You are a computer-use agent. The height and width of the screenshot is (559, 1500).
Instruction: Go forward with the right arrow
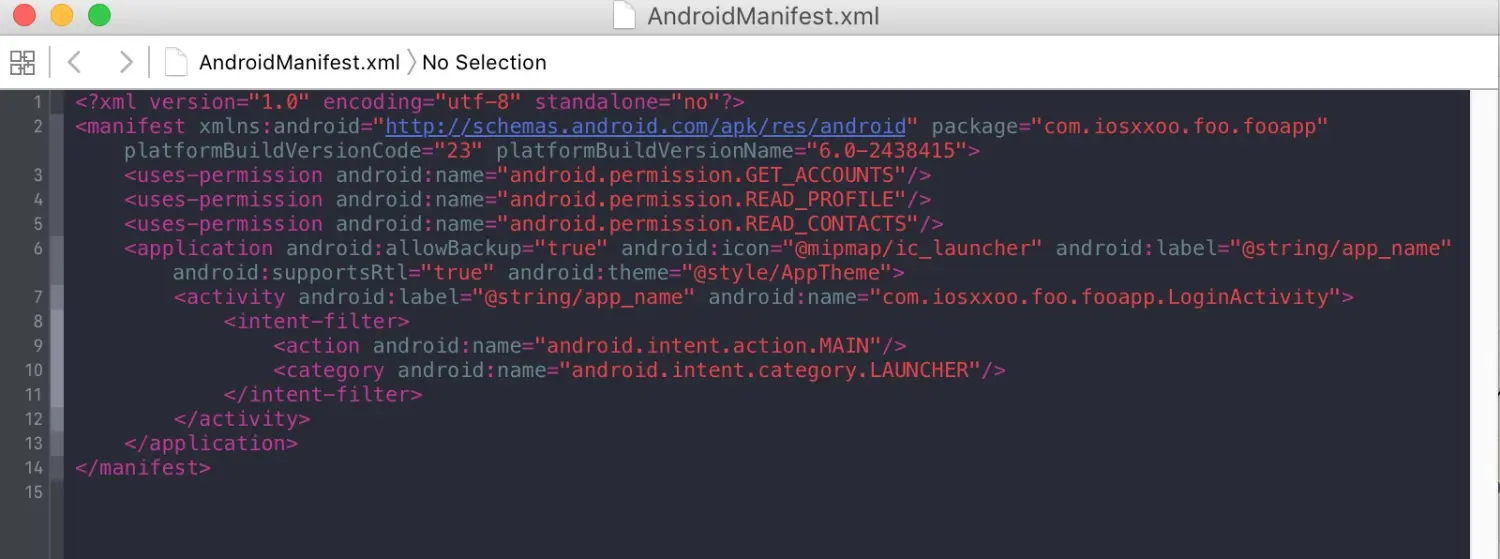coord(125,62)
